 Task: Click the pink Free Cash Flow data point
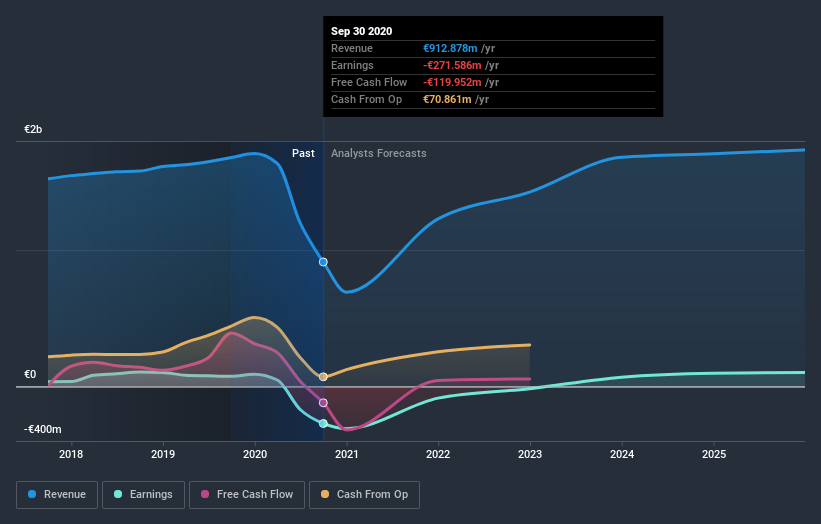(323, 403)
